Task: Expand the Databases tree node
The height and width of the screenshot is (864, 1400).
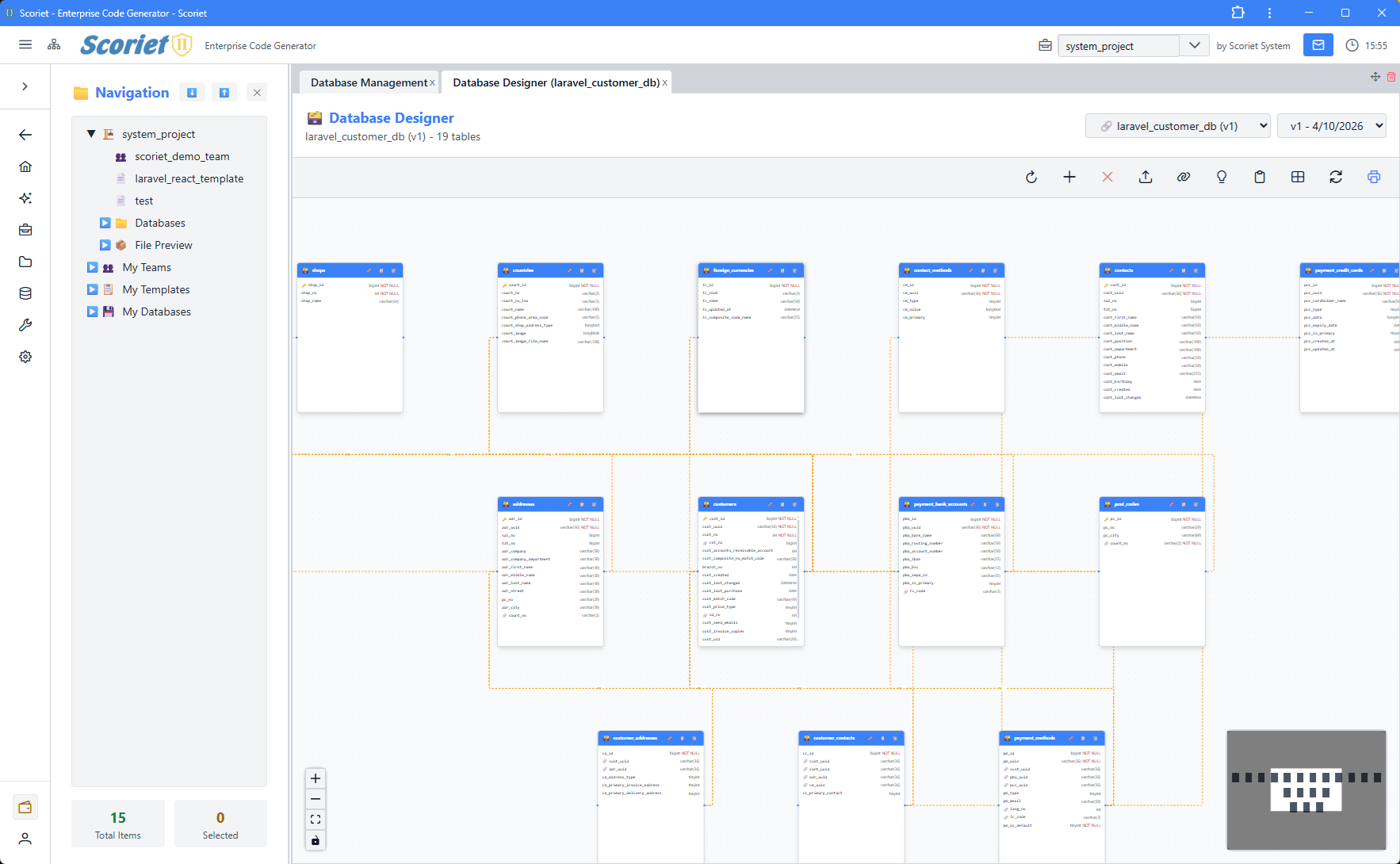Action: 105,223
